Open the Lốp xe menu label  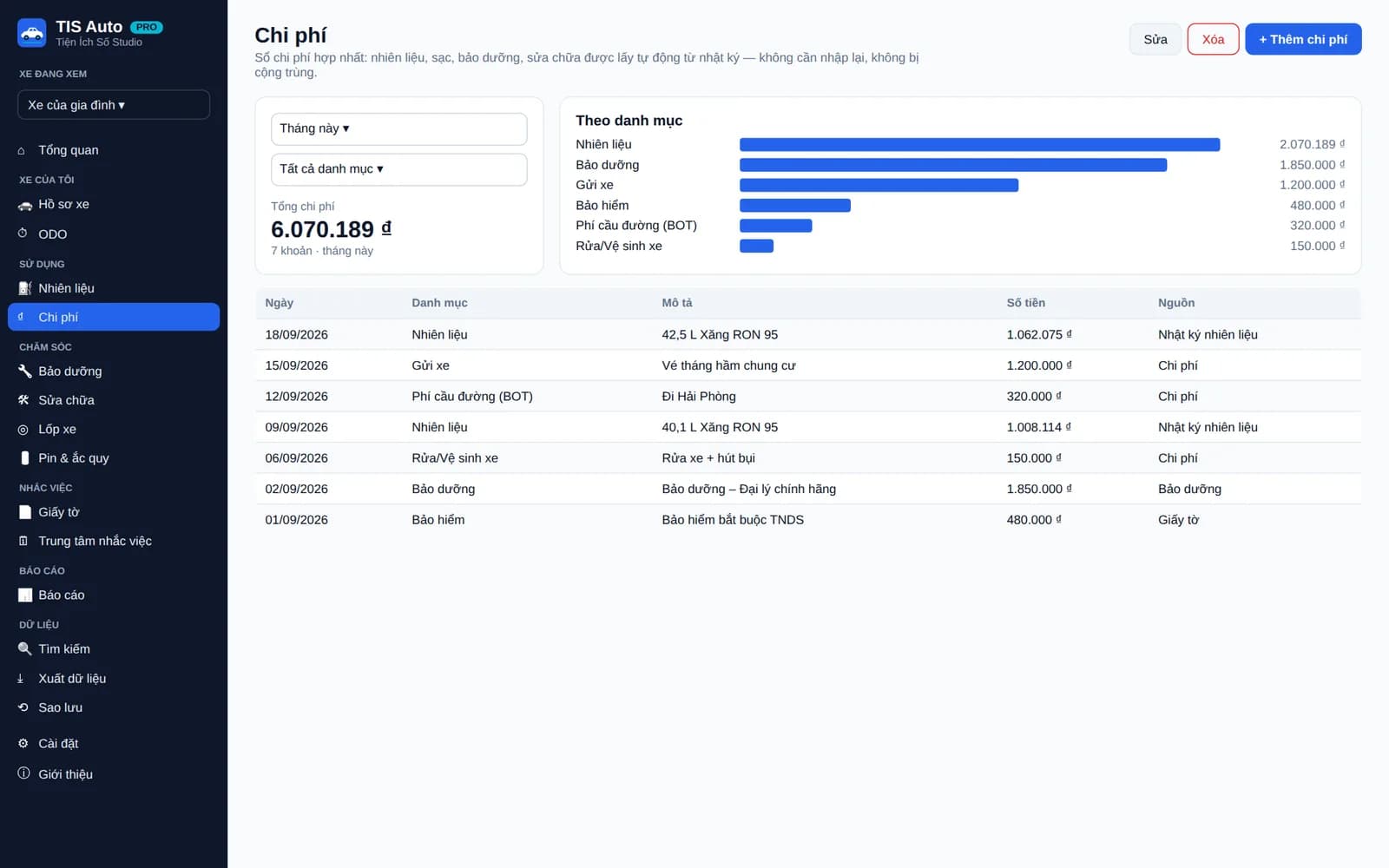tap(57, 429)
